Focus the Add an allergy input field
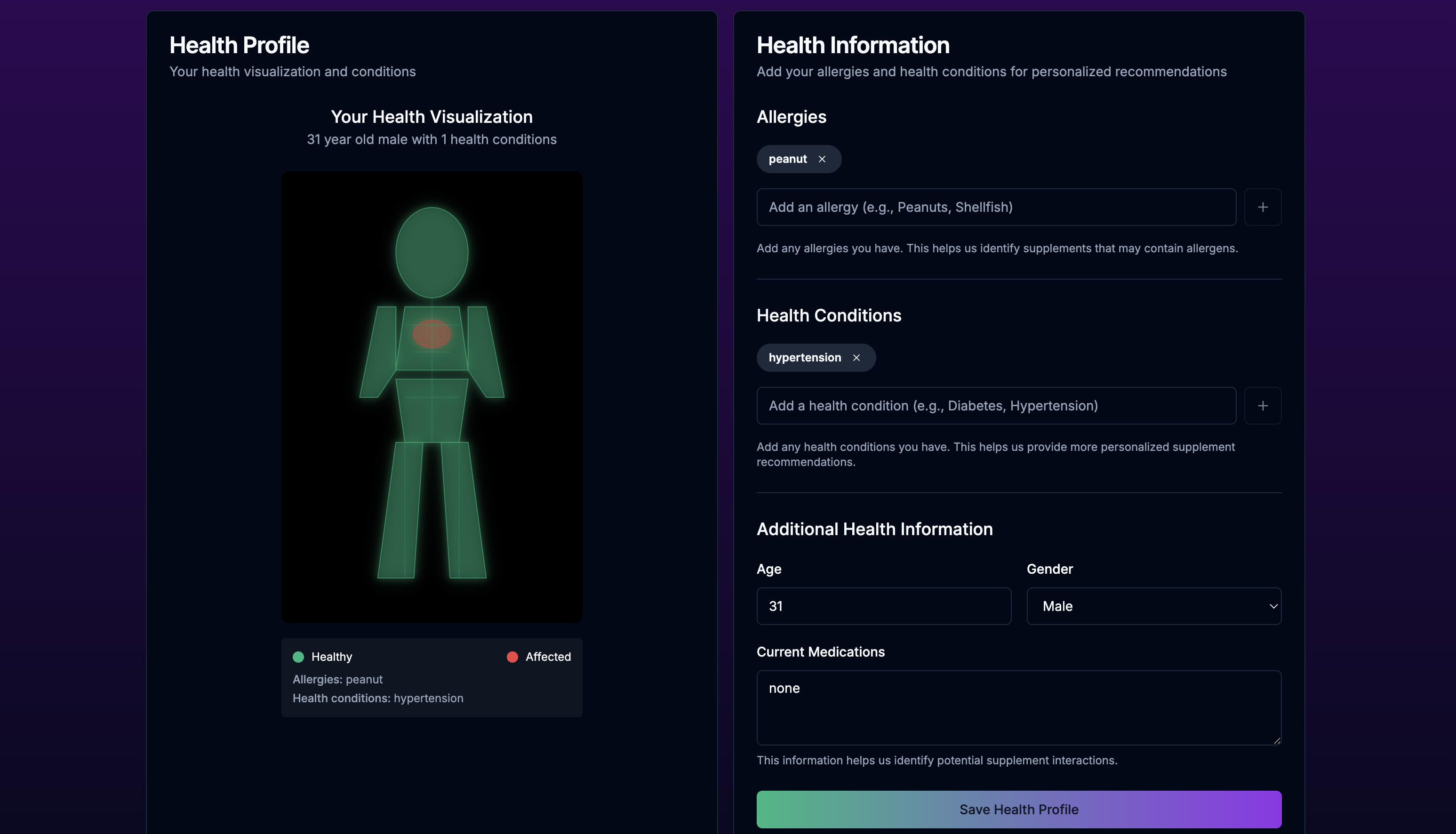 pyautogui.click(x=996, y=208)
